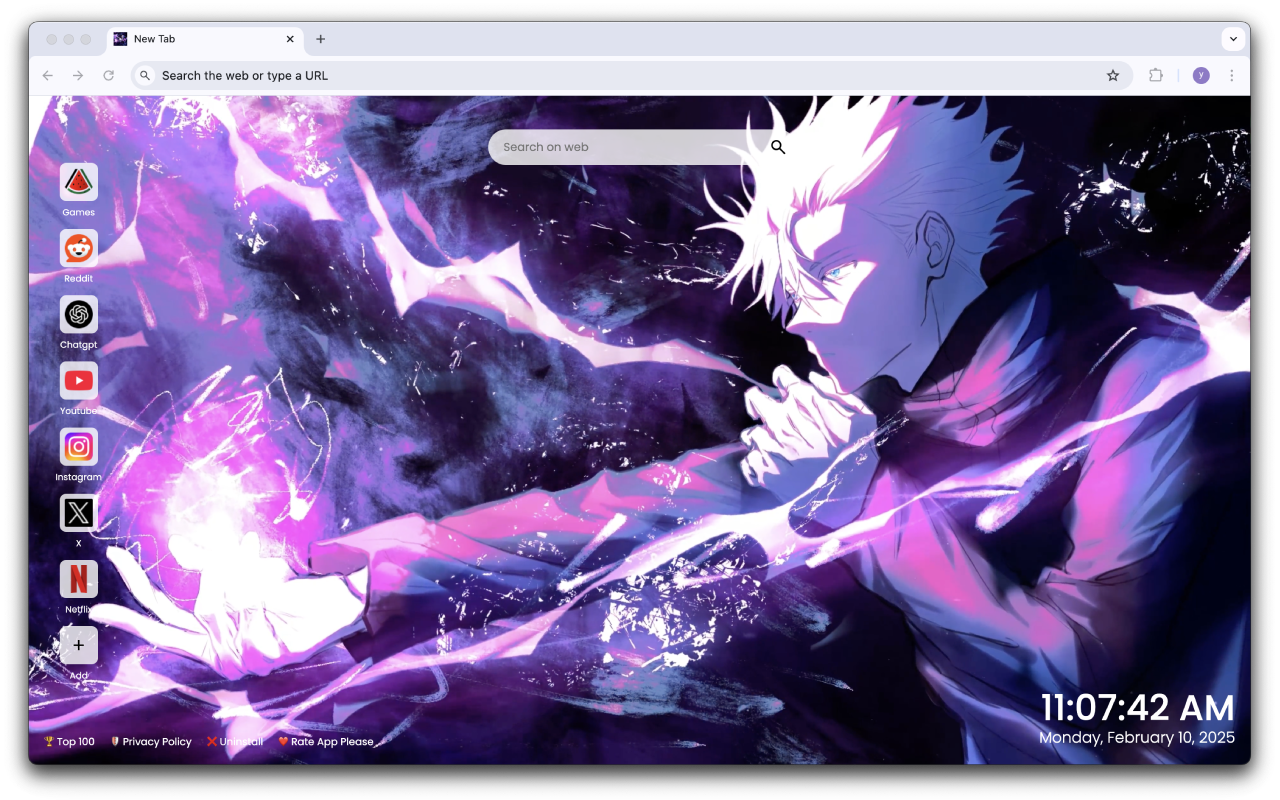Open the profile avatar menu
1280x800 pixels.
(x=1200, y=75)
